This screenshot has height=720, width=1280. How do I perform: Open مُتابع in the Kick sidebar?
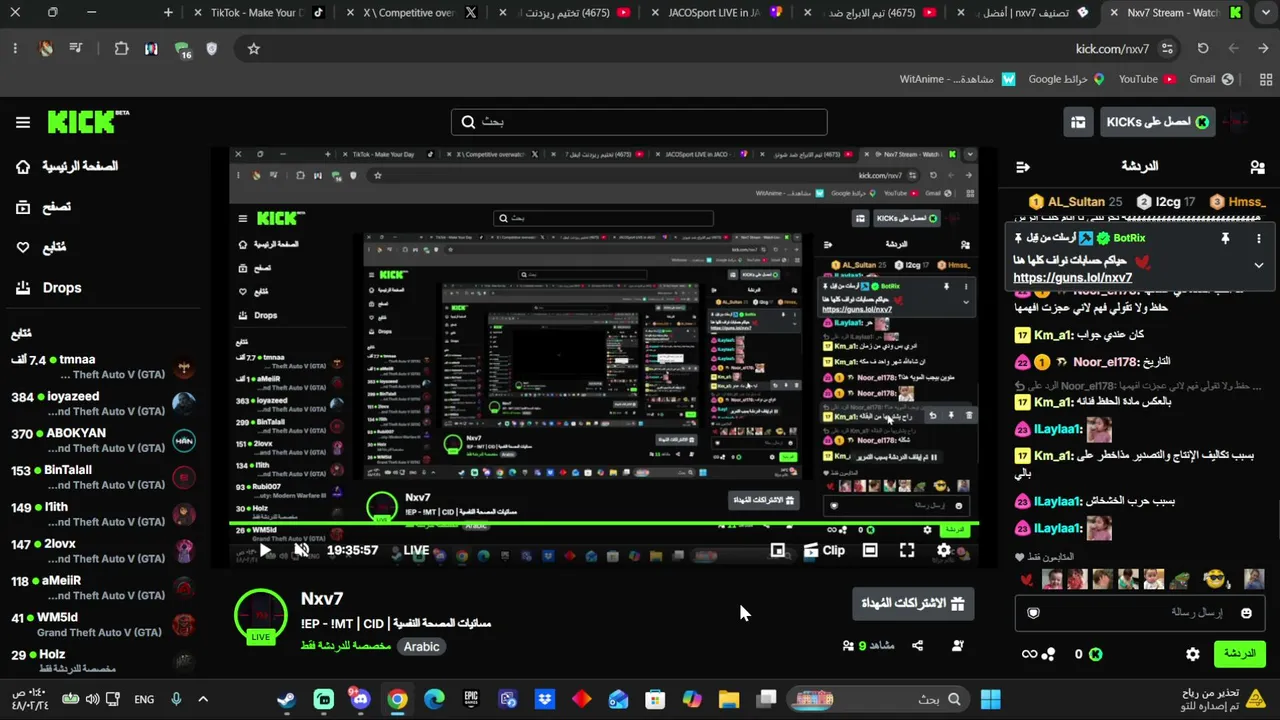point(42,247)
